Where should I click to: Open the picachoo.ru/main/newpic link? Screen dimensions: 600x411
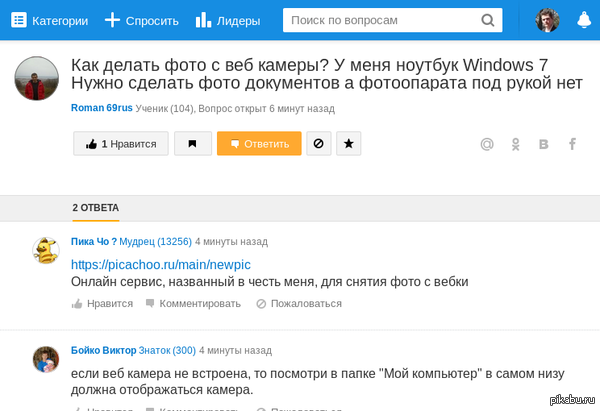click(x=161, y=264)
